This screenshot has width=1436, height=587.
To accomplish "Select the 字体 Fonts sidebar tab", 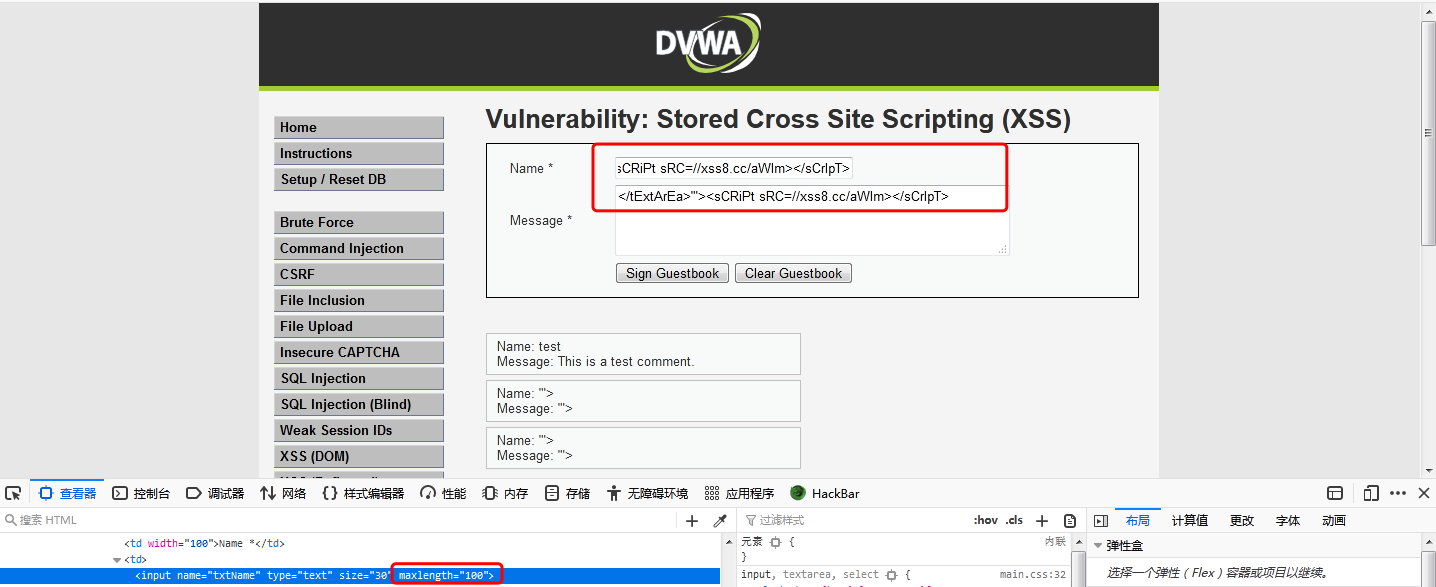I will 1288,520.
